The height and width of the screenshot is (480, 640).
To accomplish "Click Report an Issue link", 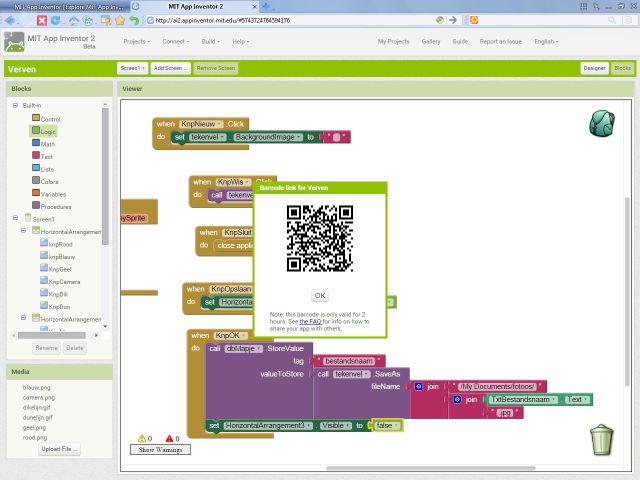I will 500,41.
